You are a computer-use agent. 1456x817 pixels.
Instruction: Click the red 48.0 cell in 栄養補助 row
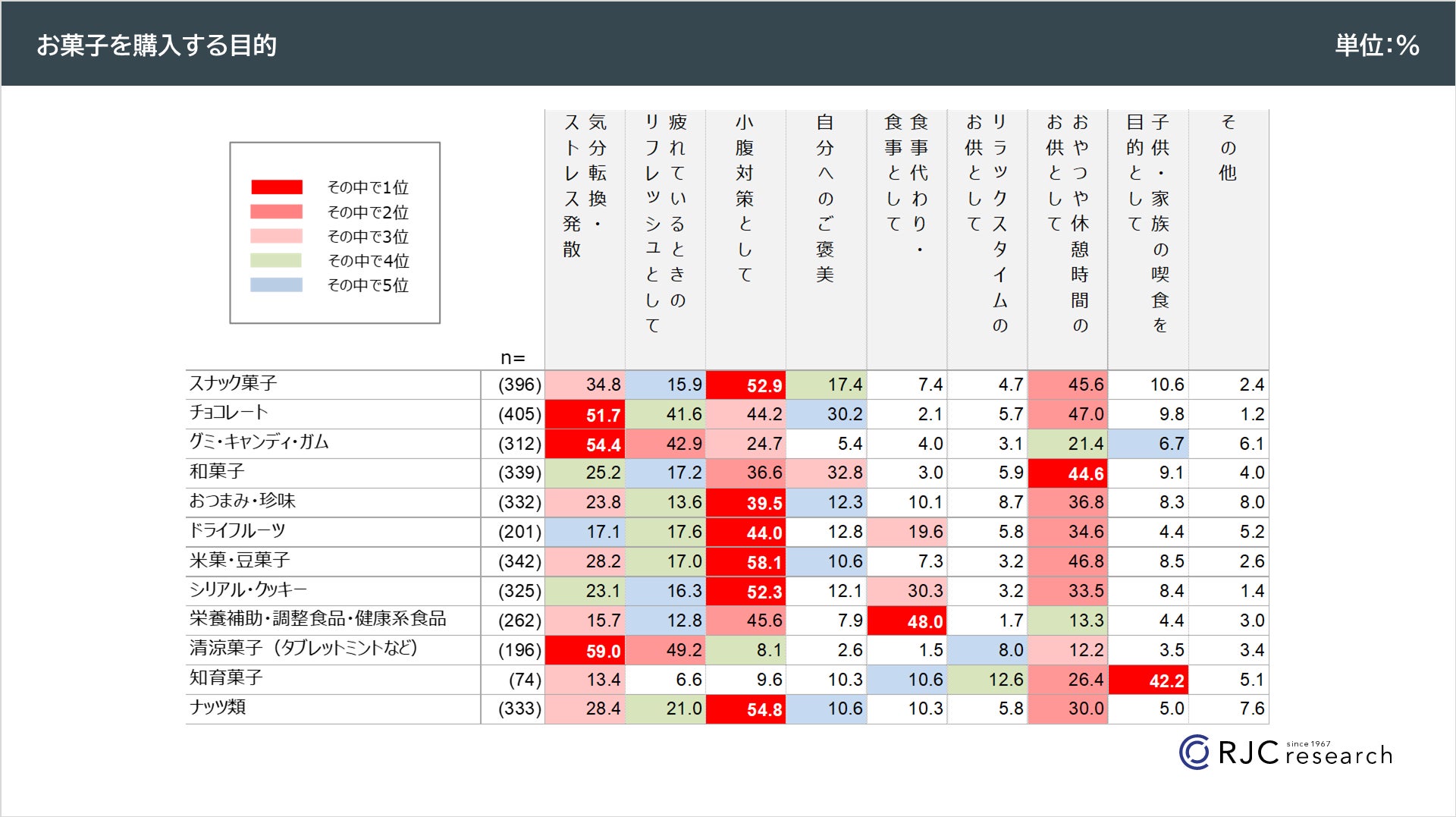pos(907,621)
